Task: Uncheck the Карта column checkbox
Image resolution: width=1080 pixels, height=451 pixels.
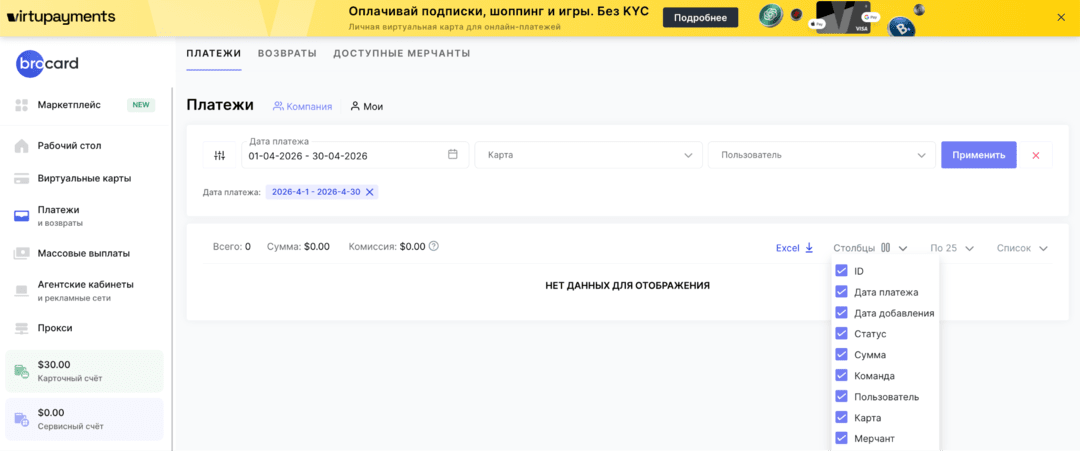Action: 841,417
